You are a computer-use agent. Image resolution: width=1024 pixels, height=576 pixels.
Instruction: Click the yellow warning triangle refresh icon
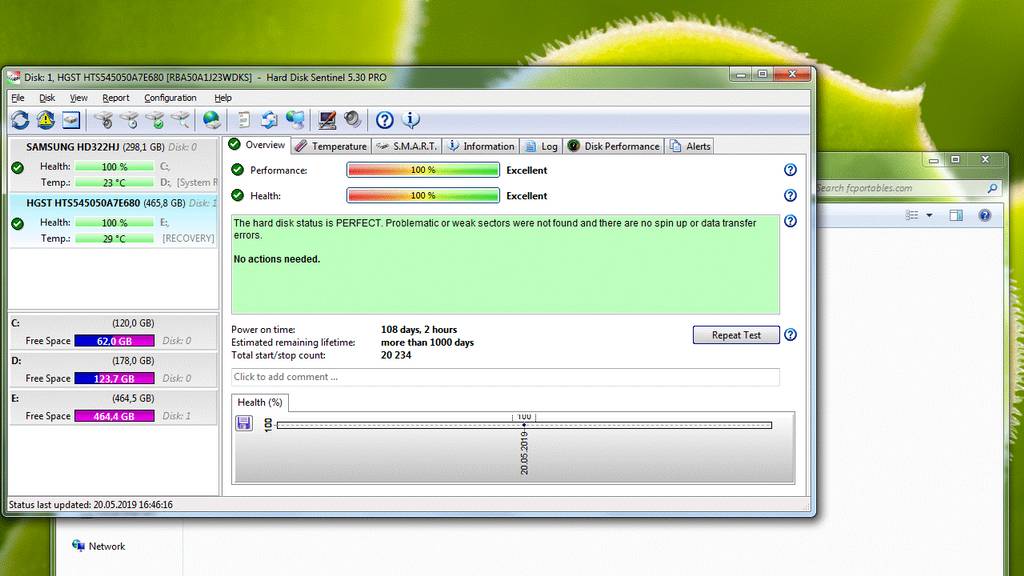(46, 120)
